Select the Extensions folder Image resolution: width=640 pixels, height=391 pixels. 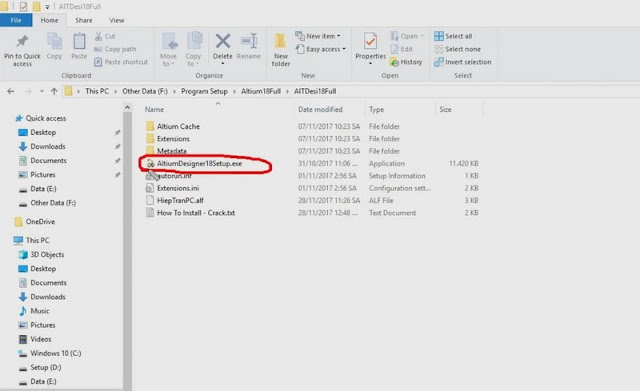(173, 139)
